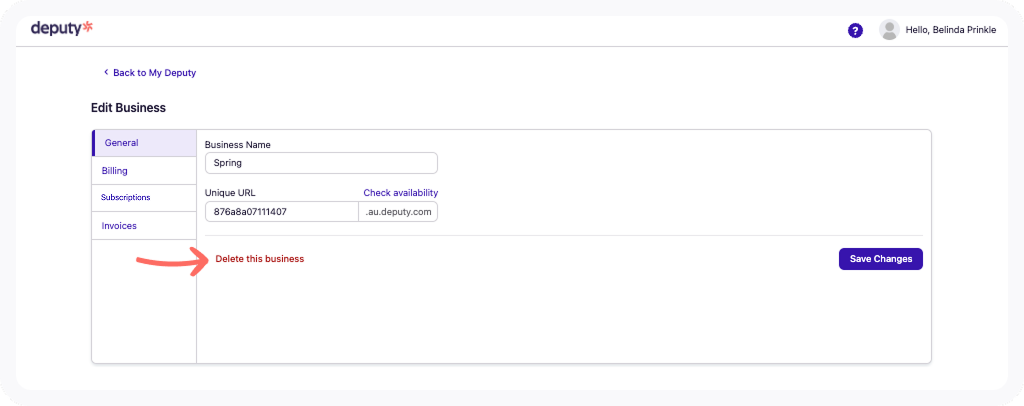
Task: Click Check availability link
Action: [x=400, y=193]
